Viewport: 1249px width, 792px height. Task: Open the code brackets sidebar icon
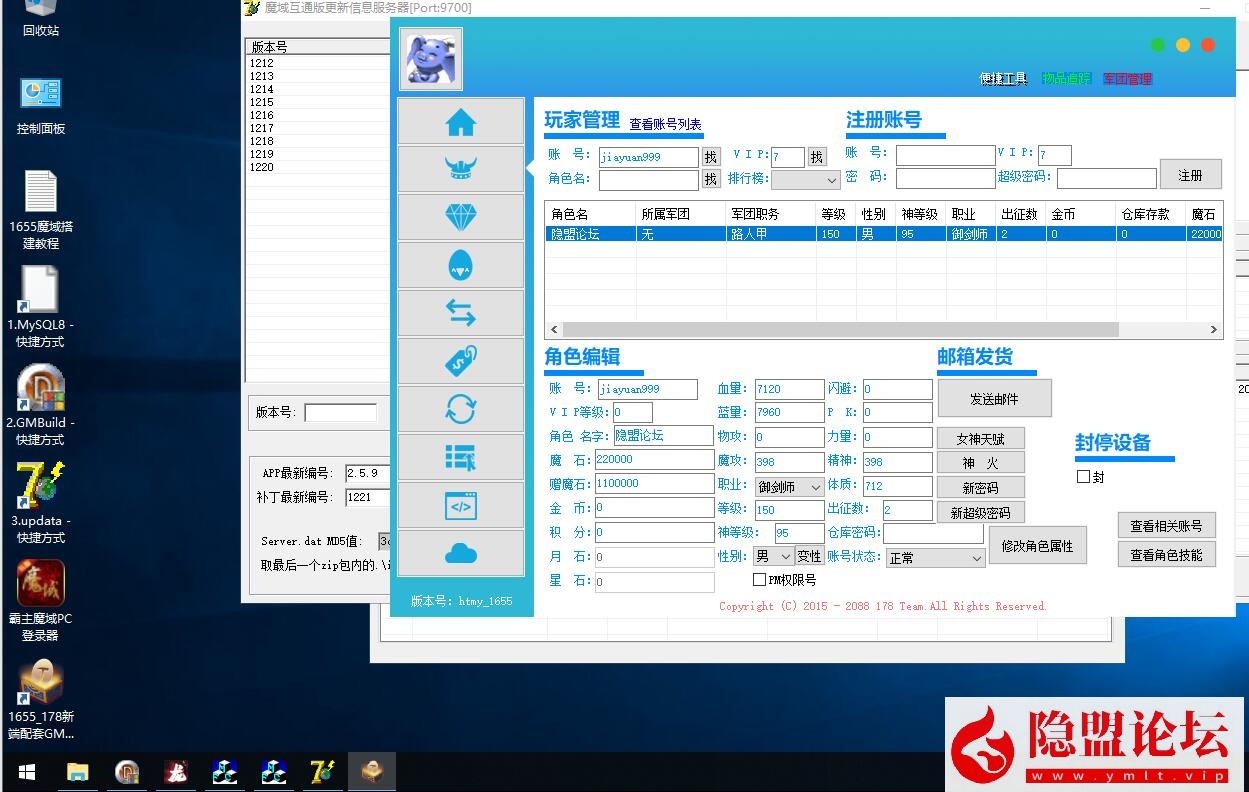pyautogui.click(x=460, y=505)
